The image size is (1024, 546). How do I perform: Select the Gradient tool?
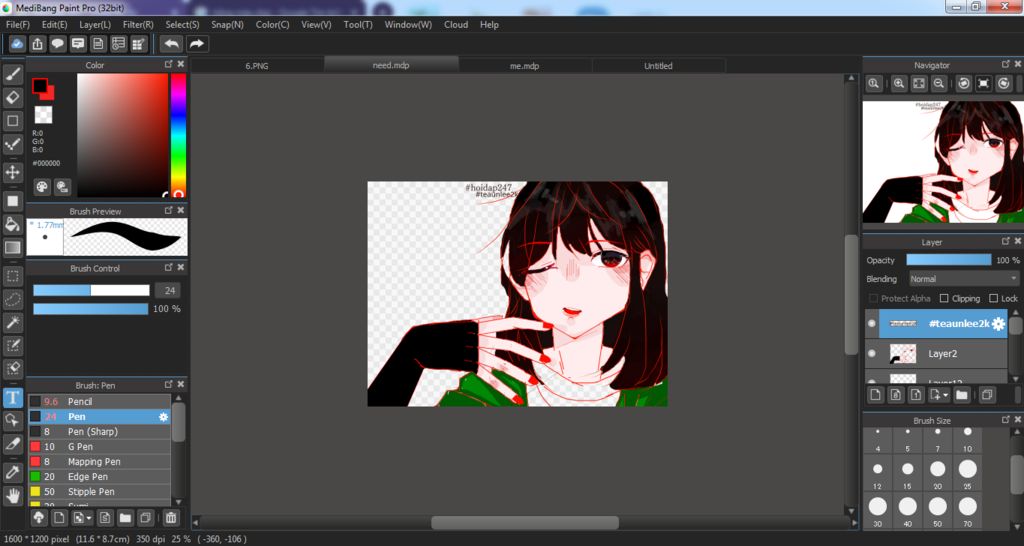tap(12, 248)
